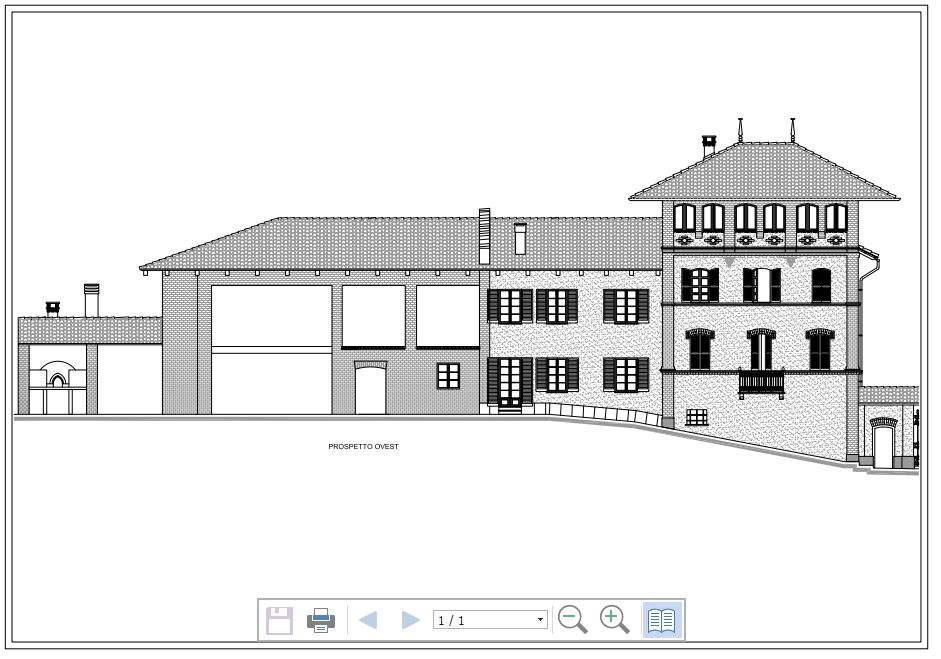
Task: Zoom out with minus magnifier
Action: (573, 619)
